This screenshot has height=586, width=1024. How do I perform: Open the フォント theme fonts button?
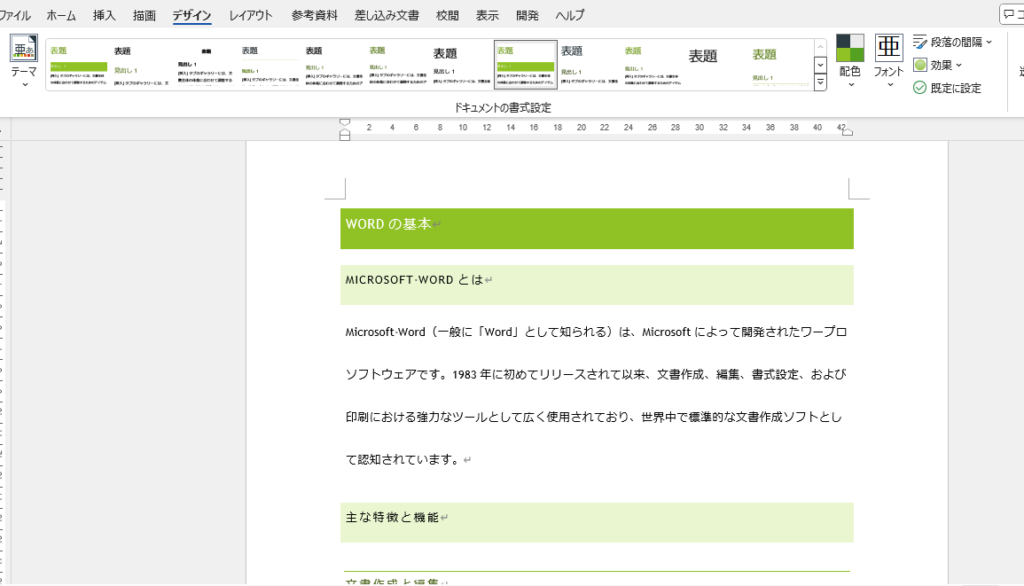pyautogui.click(x=888, y=61)
